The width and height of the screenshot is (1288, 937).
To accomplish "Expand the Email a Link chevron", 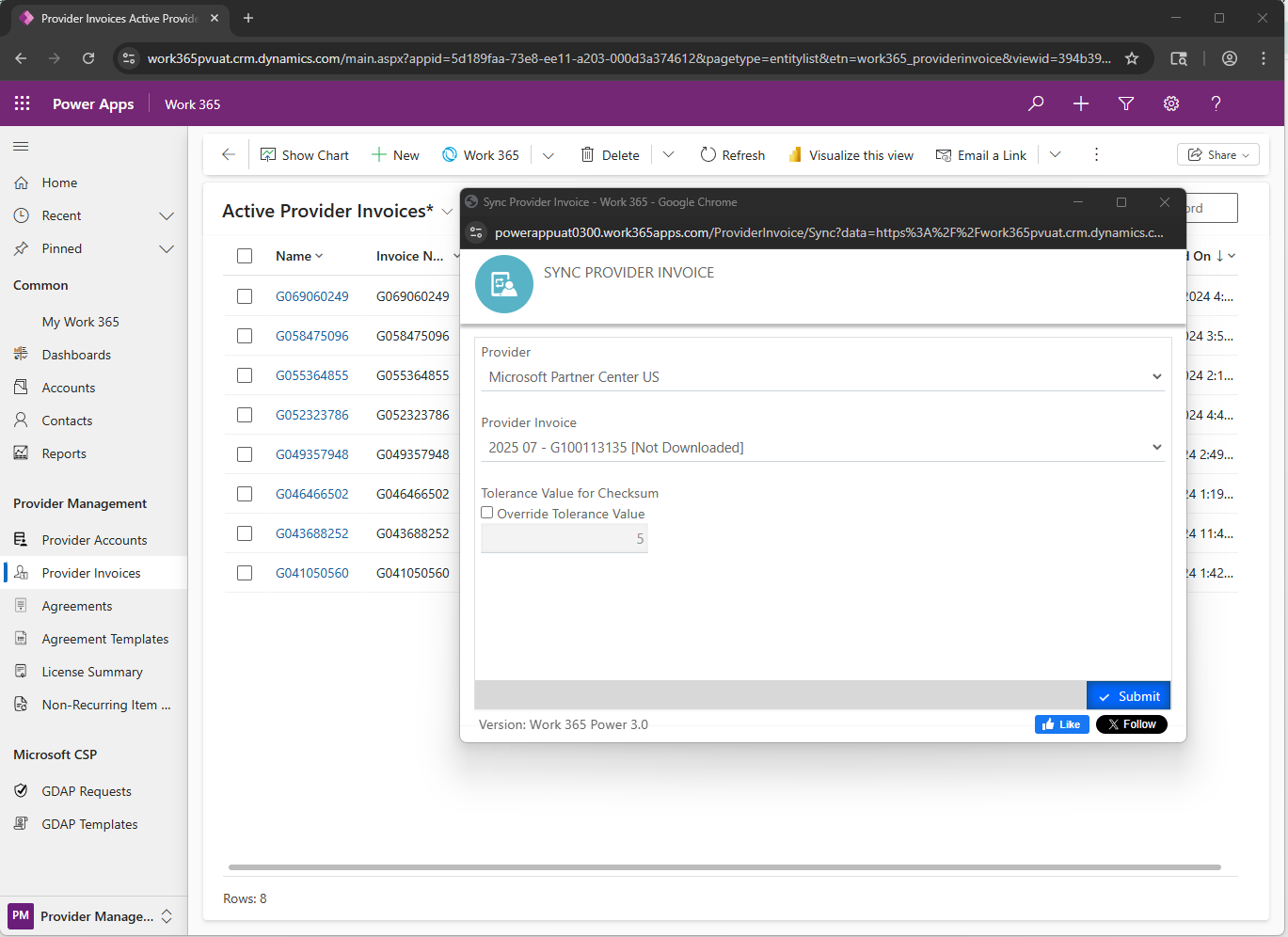I will tap(1056, 155).
